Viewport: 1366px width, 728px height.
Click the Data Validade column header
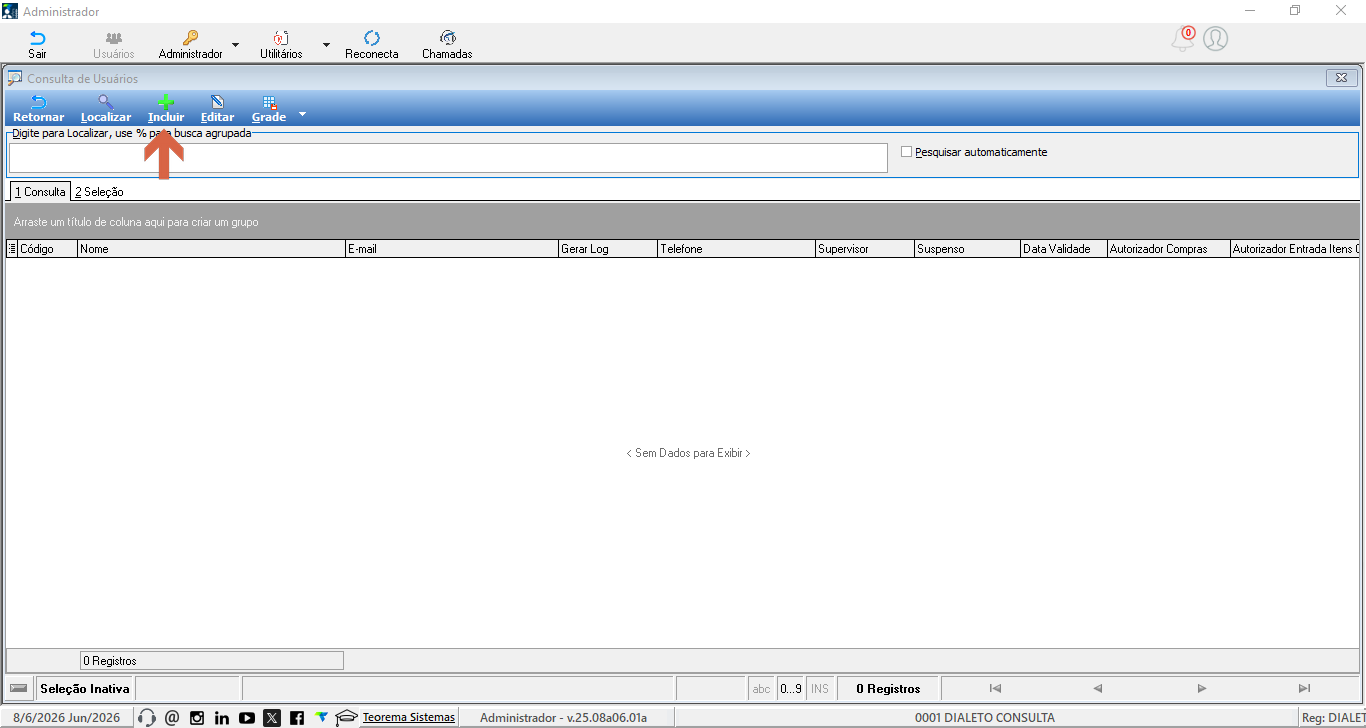[1064, 249]
